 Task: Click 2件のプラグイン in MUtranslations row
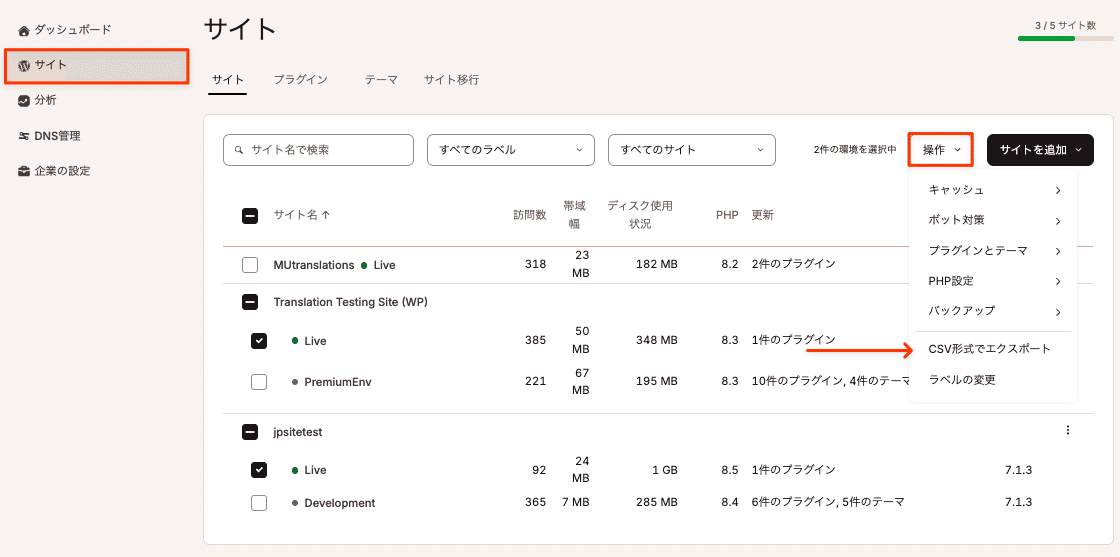793,264
